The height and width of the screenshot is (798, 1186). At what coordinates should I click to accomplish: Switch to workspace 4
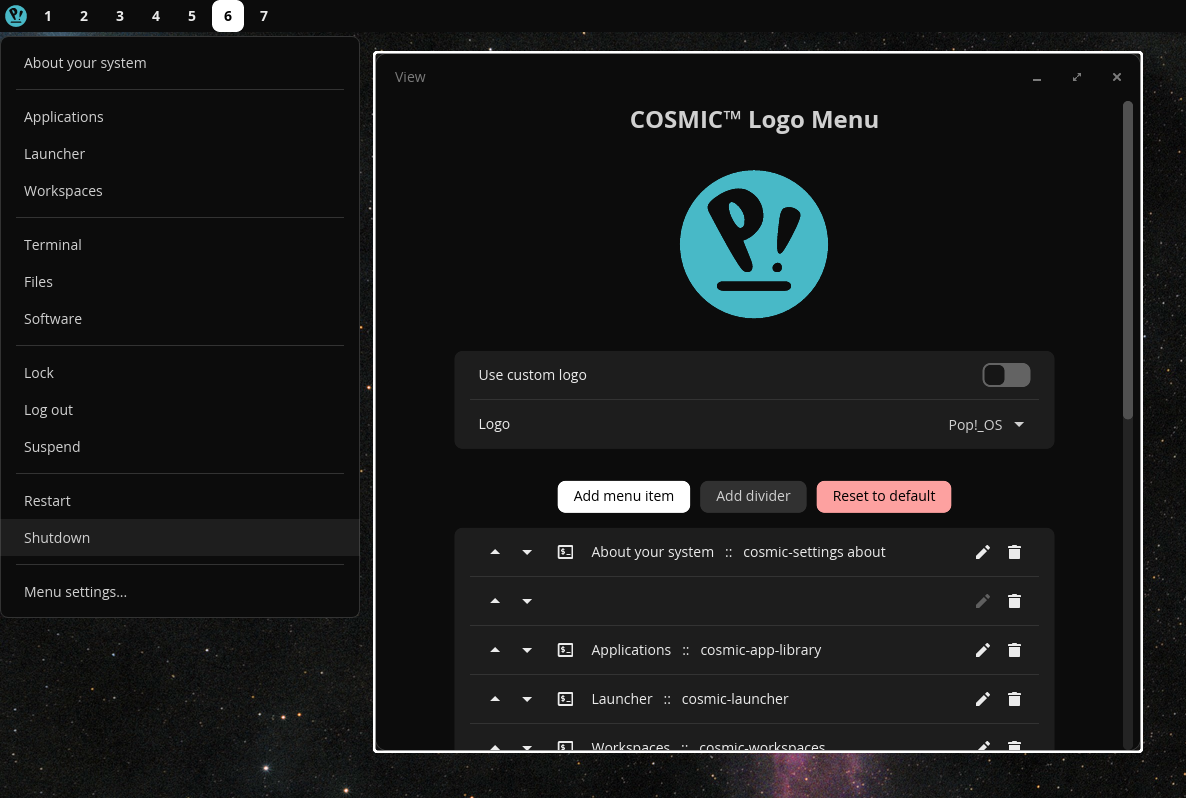156,16
